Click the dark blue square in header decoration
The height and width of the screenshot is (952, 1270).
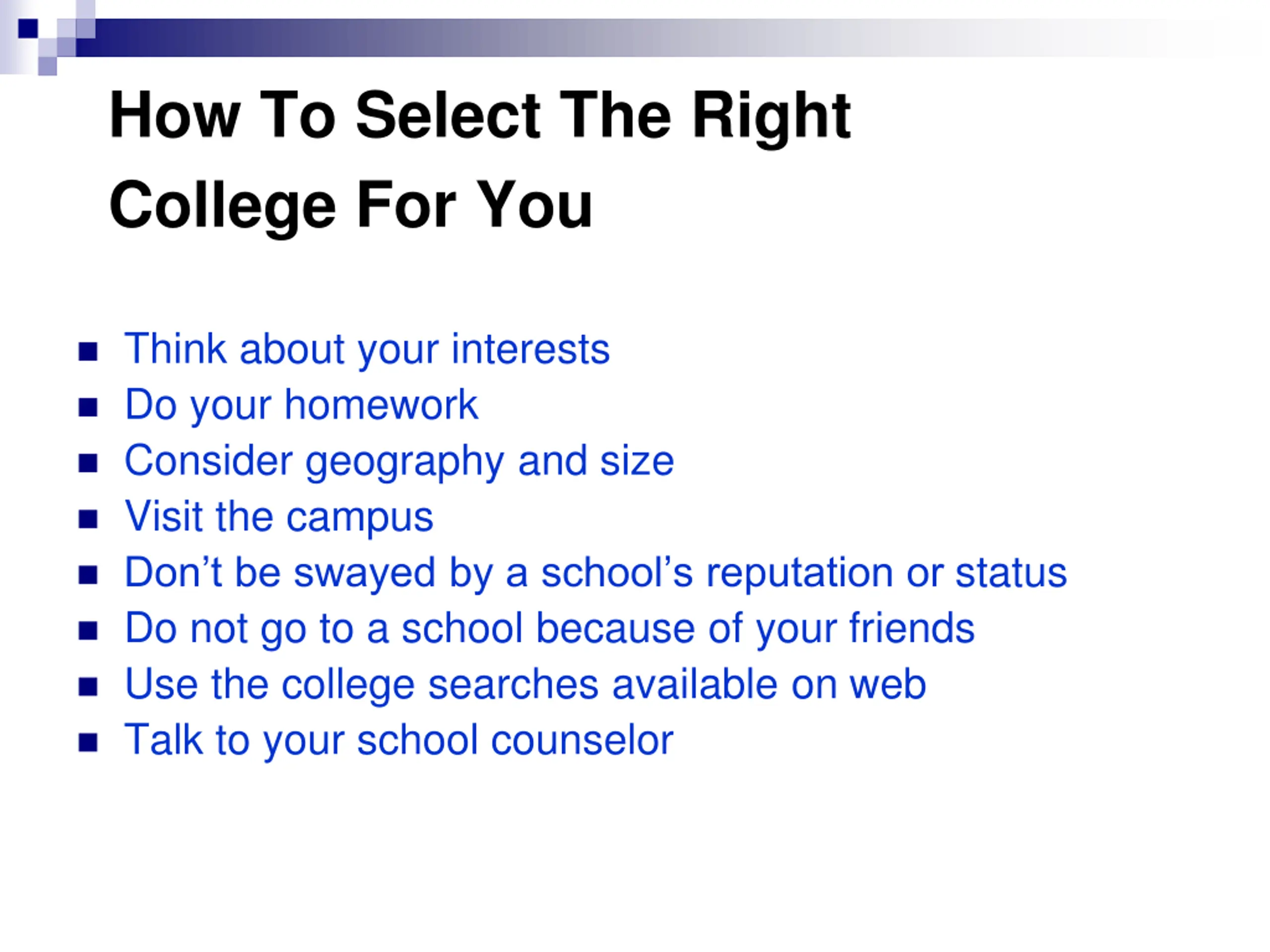coord(28,28)
